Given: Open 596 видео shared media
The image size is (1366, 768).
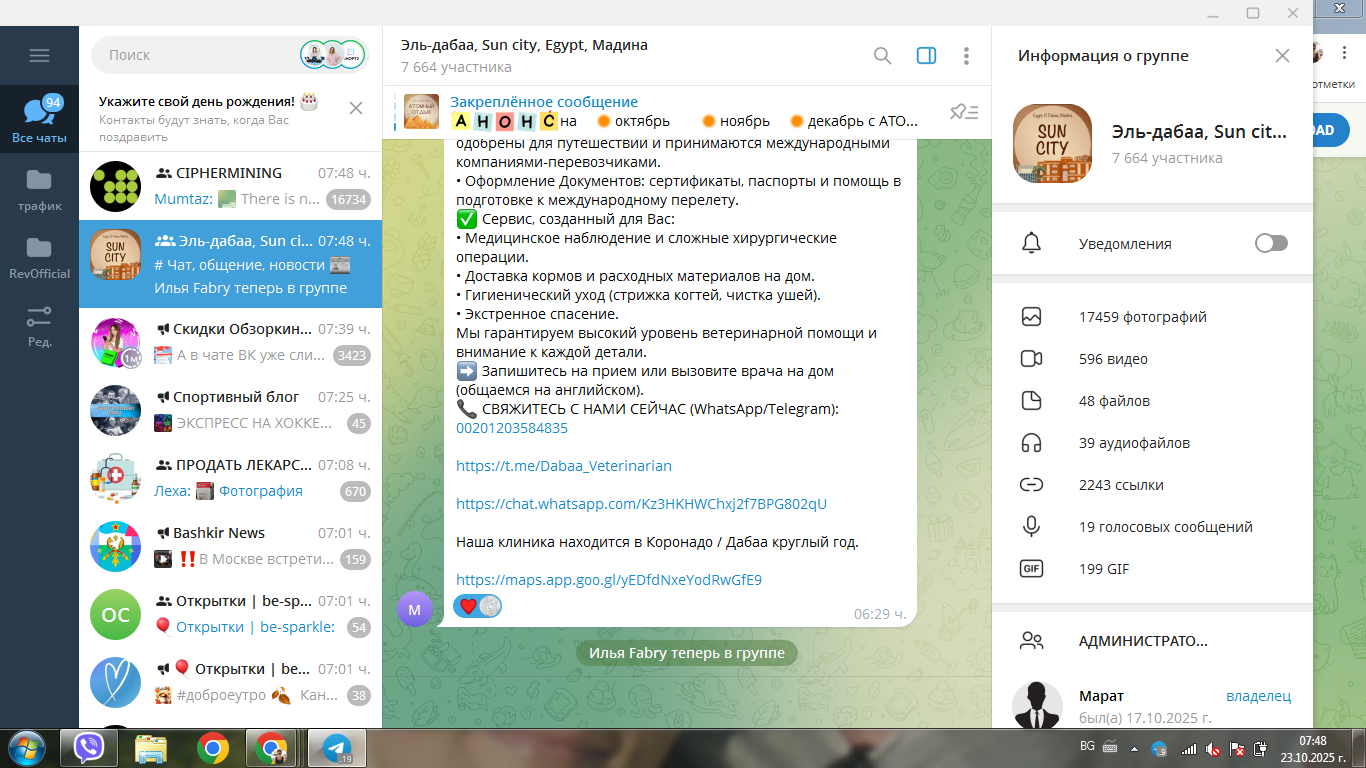Looking at the screenshot, I should pos(1152,359).
